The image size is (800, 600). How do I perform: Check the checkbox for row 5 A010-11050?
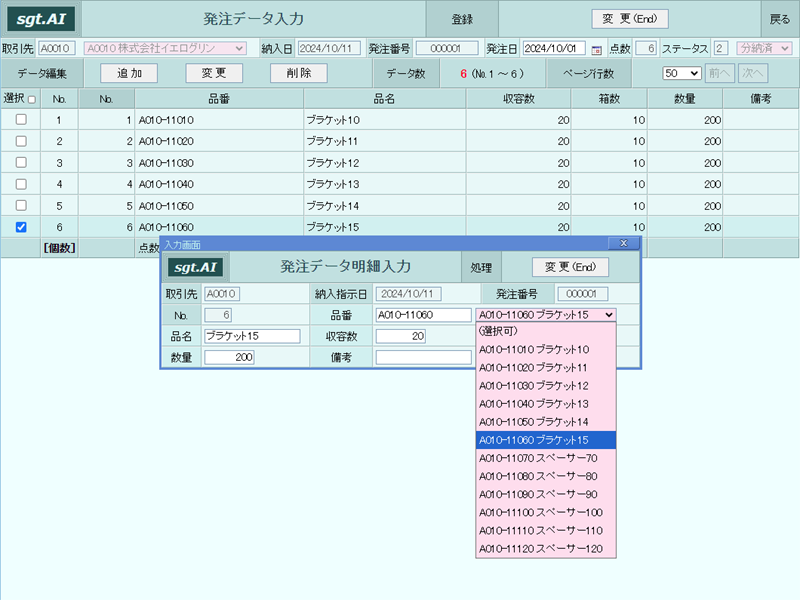click(21, 205)
